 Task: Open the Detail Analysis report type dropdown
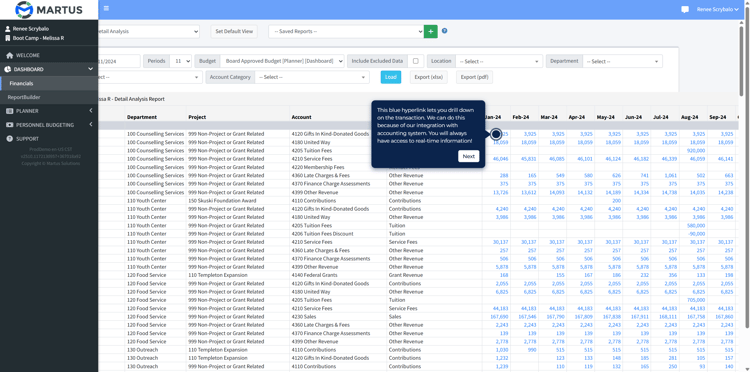[x=149, y=32]
